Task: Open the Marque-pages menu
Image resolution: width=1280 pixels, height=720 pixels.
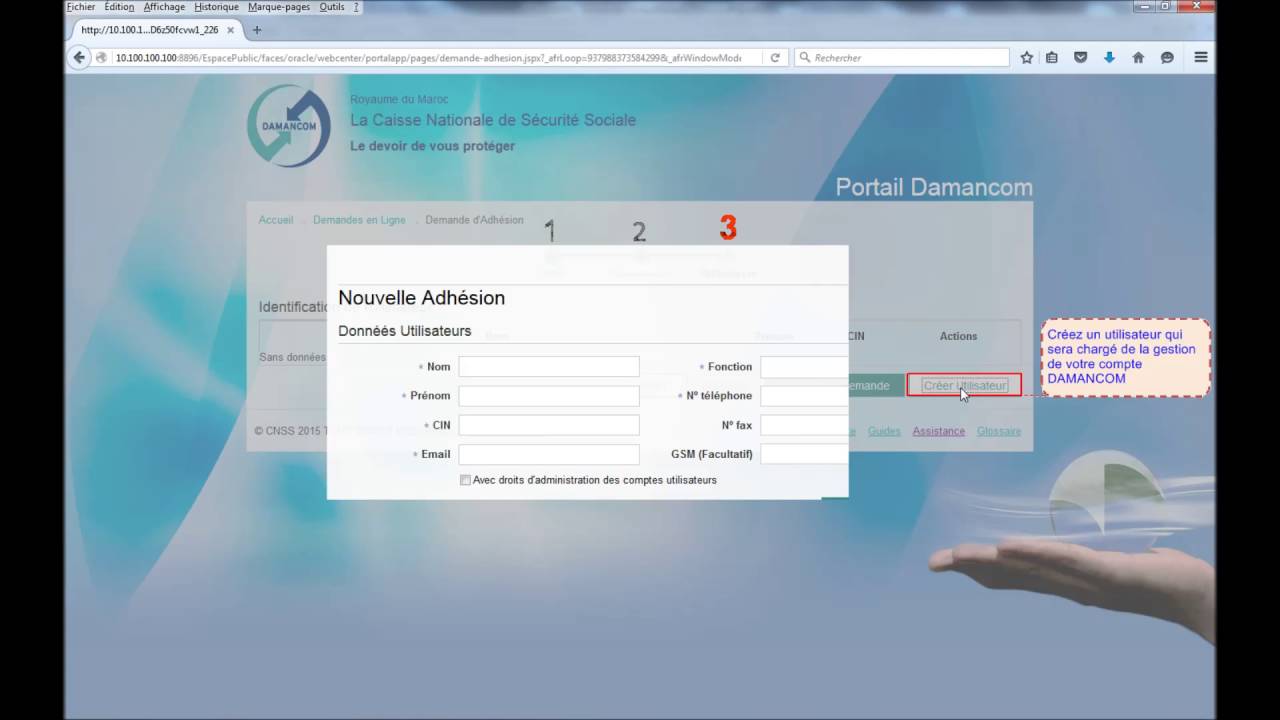Action: (x=280, y=7)
